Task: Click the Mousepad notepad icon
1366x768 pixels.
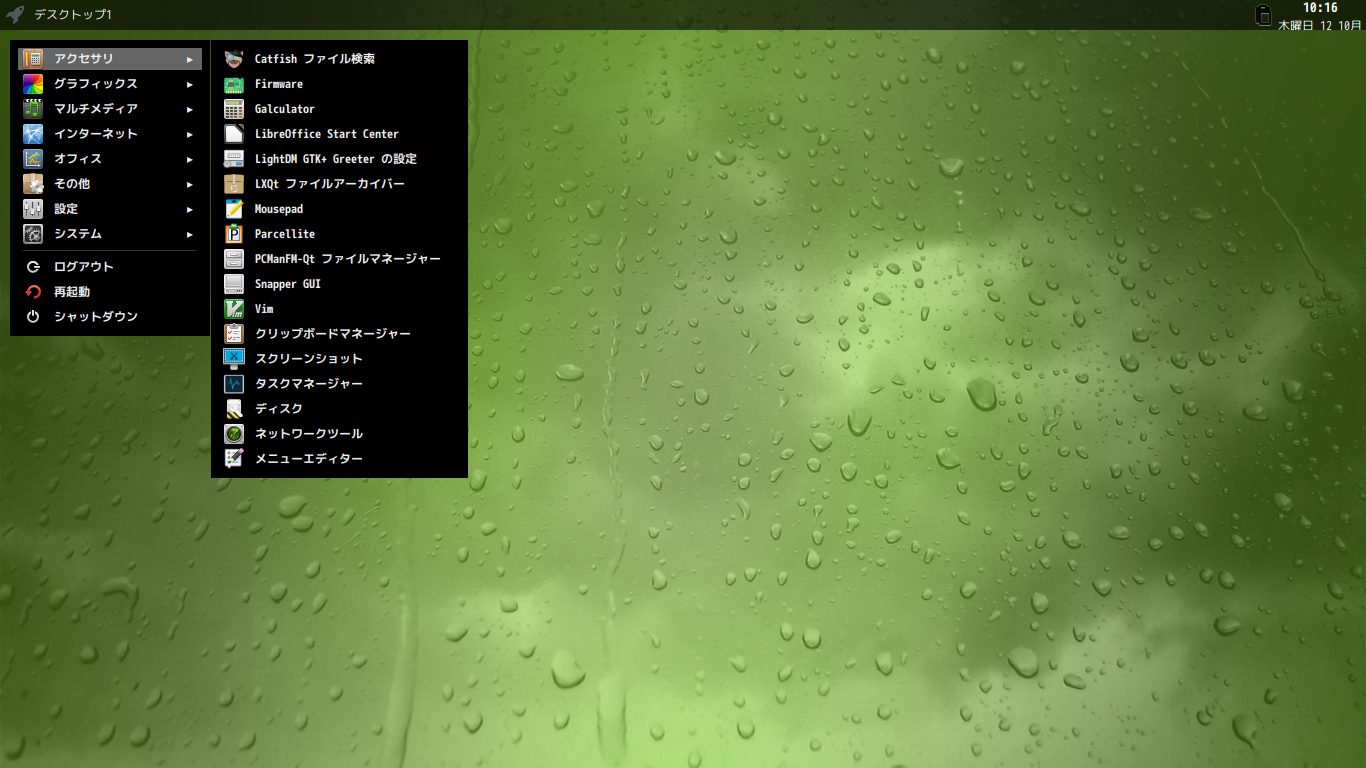Action: click(x=234, y=209)
